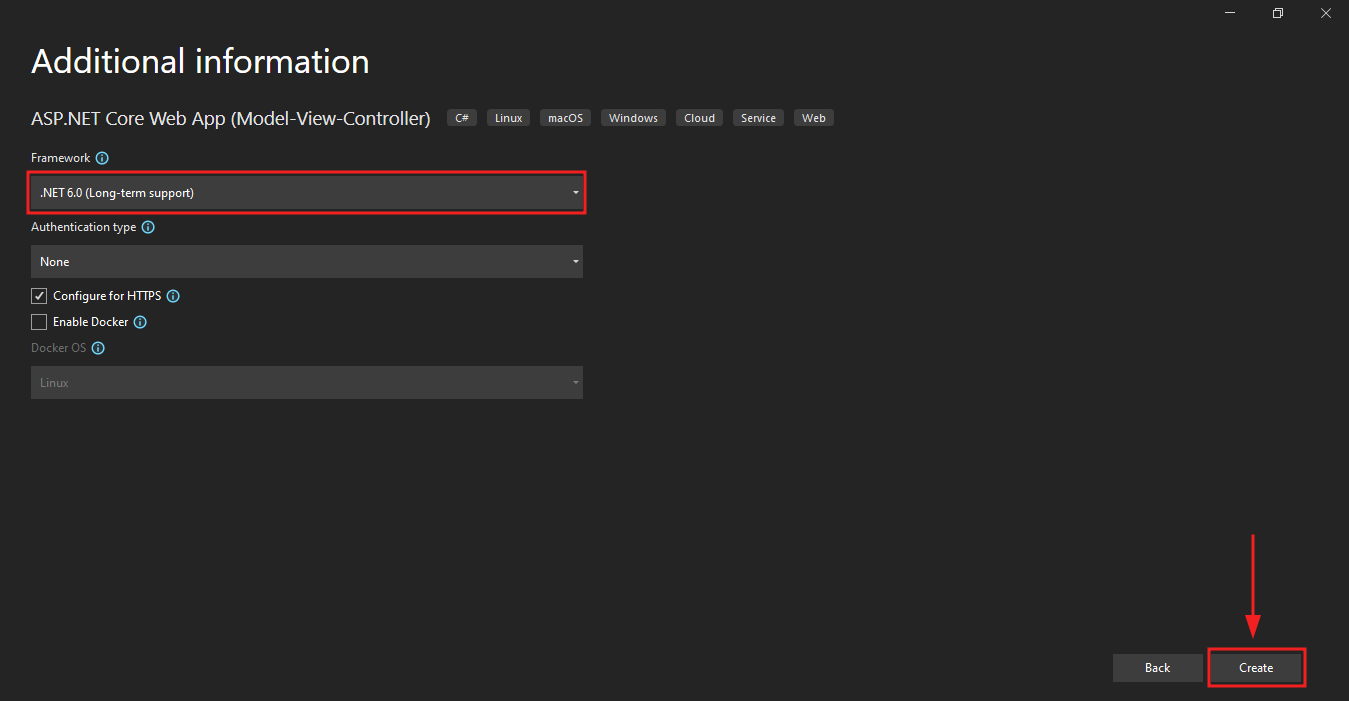
Task: Select the Linux platform tag
Action: tap(507, 117)
